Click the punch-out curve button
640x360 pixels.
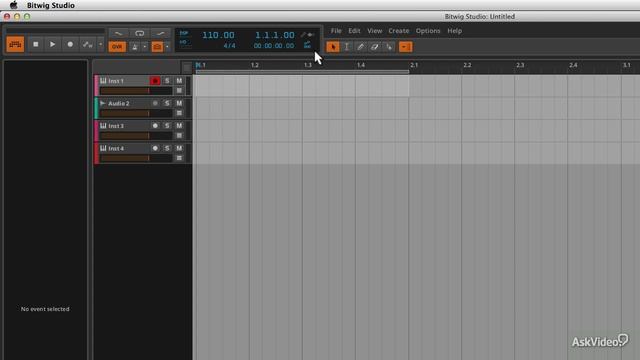(160, 33)
